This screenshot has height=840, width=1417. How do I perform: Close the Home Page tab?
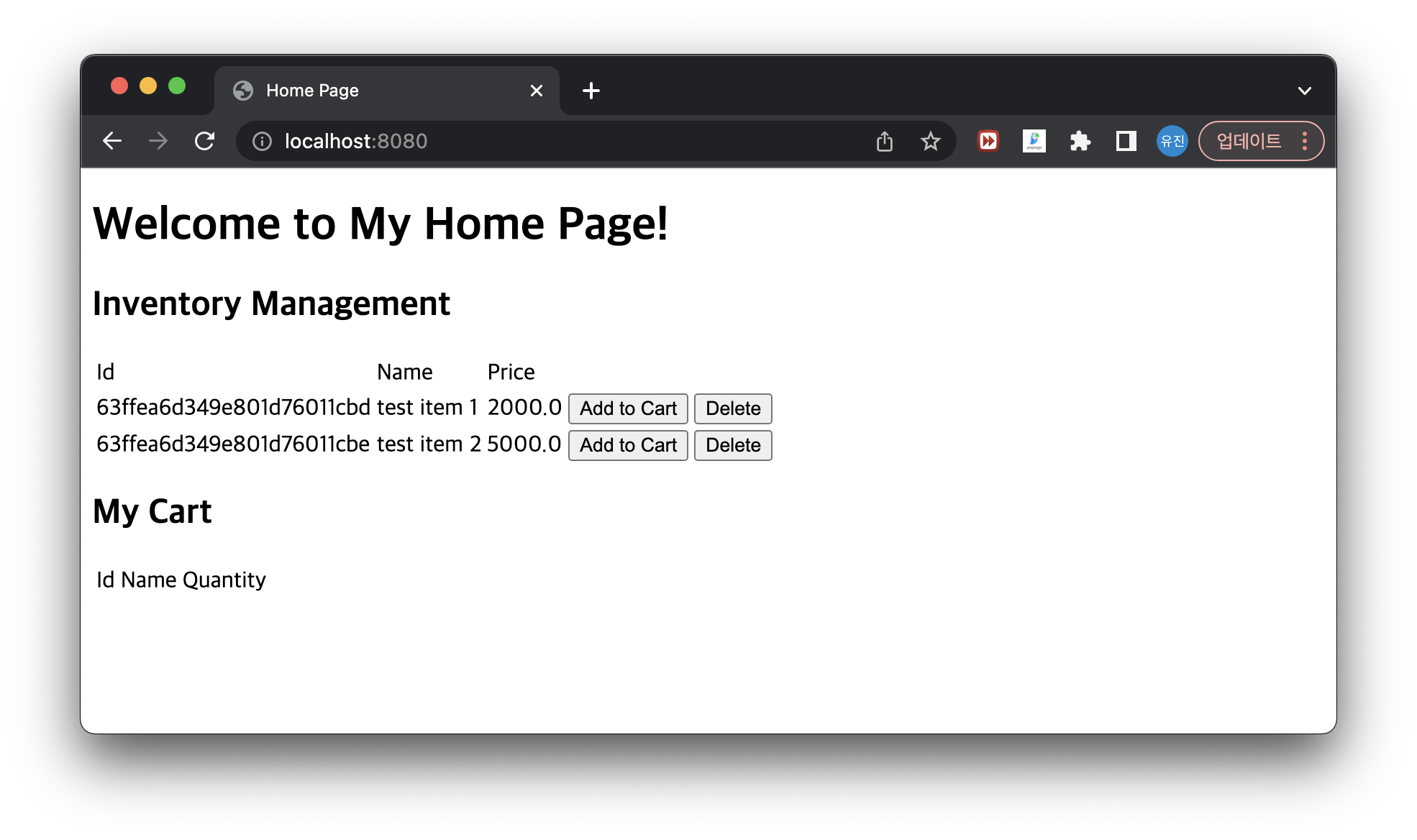[x=537, y=91]
